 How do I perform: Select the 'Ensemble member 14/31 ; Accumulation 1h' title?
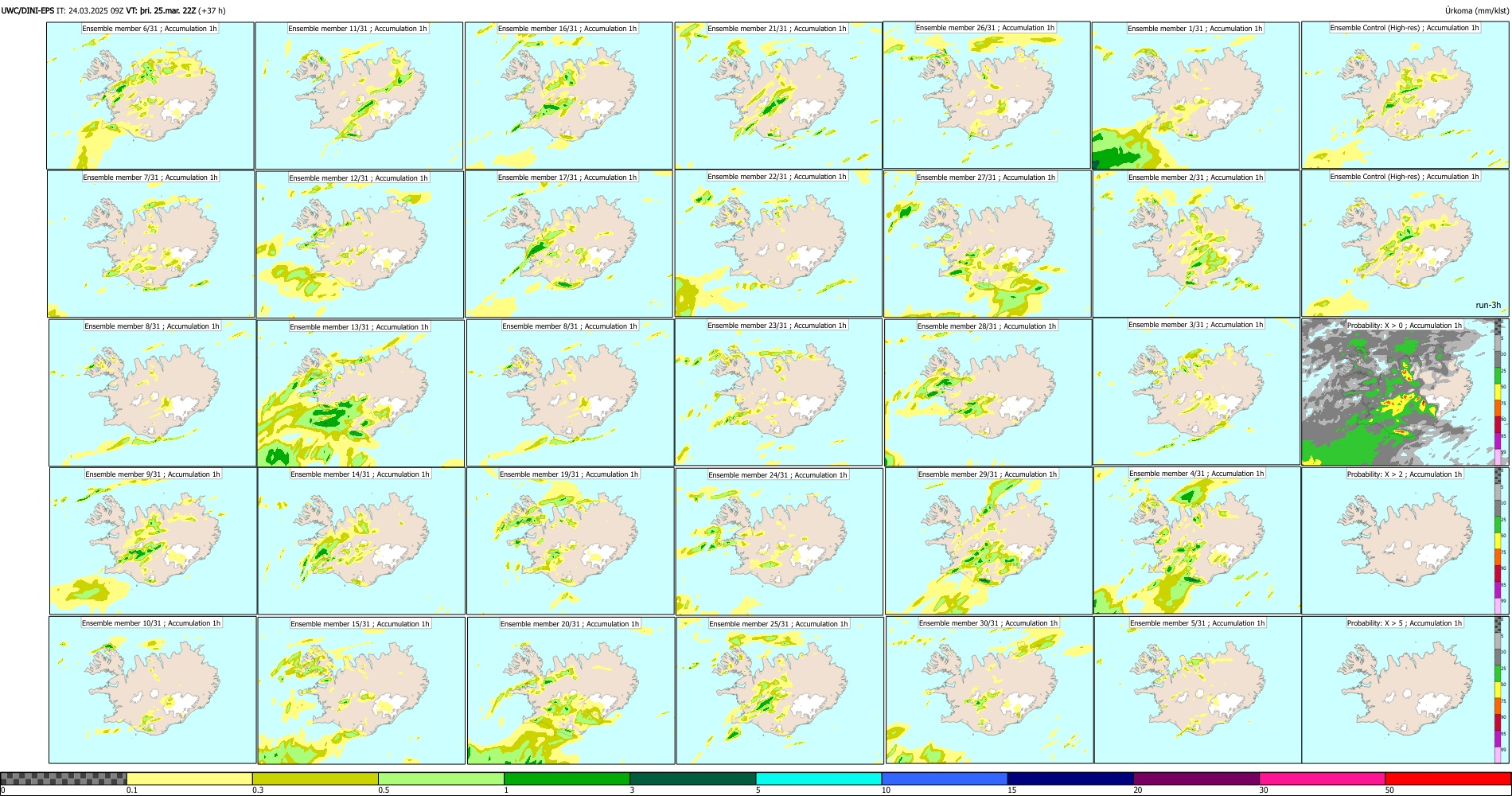point(360,474)
